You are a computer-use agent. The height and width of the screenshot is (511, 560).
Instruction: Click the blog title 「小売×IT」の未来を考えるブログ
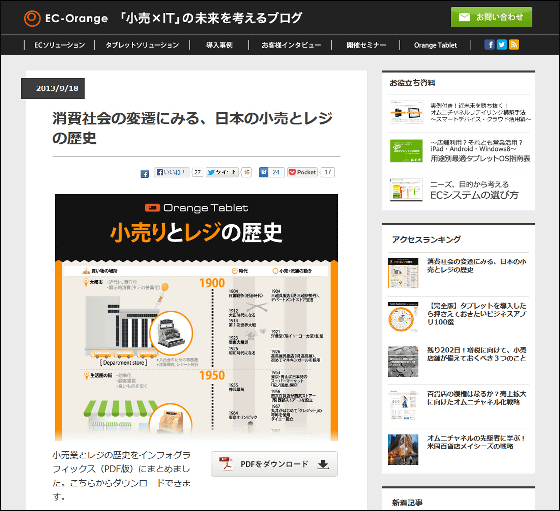click(211, 18)
